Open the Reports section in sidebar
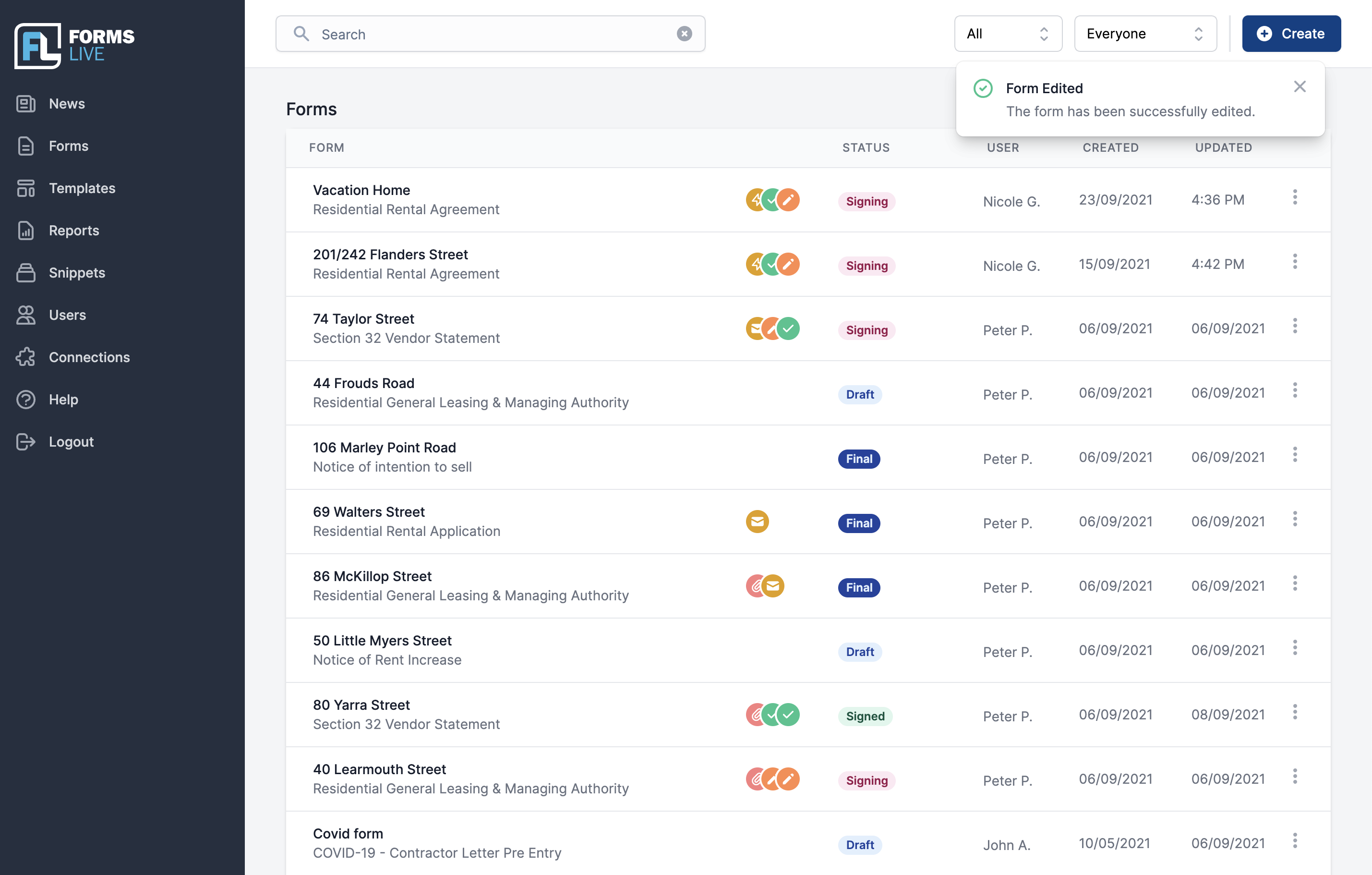The image size is (1372, 875). click(73, 229)
